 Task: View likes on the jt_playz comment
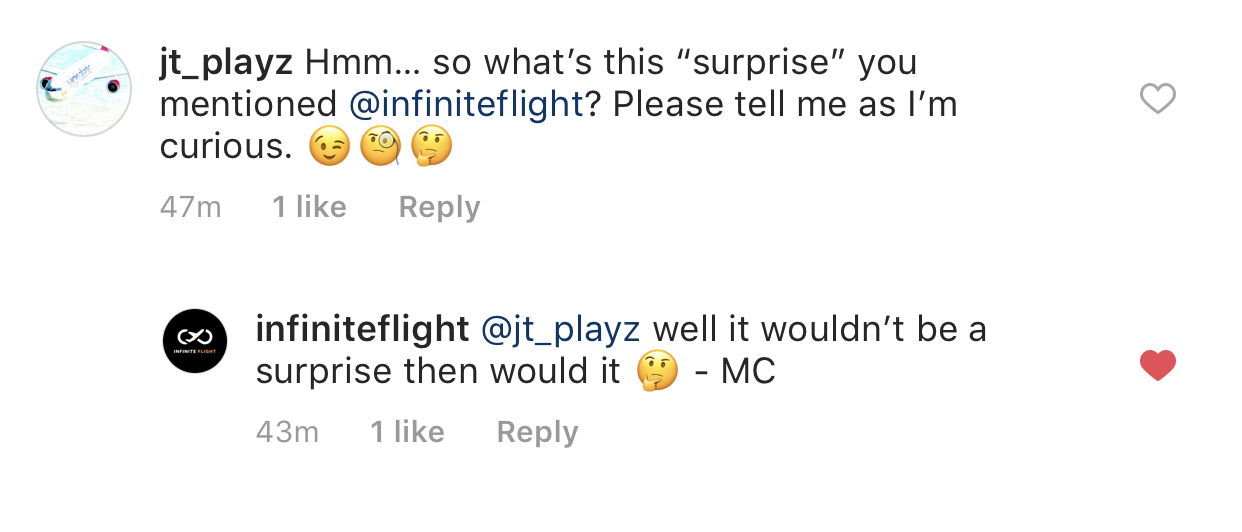[309, 207]
